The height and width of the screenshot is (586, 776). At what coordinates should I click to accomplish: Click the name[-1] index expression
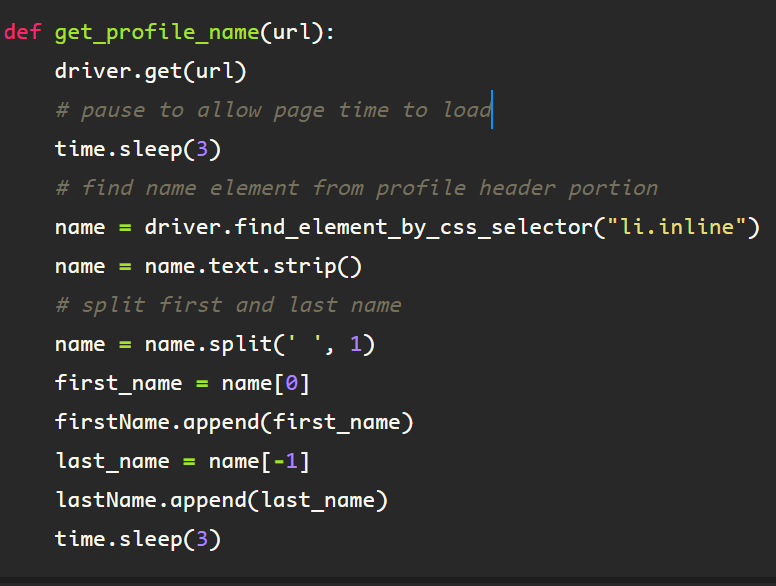click(x=260, y=461)
